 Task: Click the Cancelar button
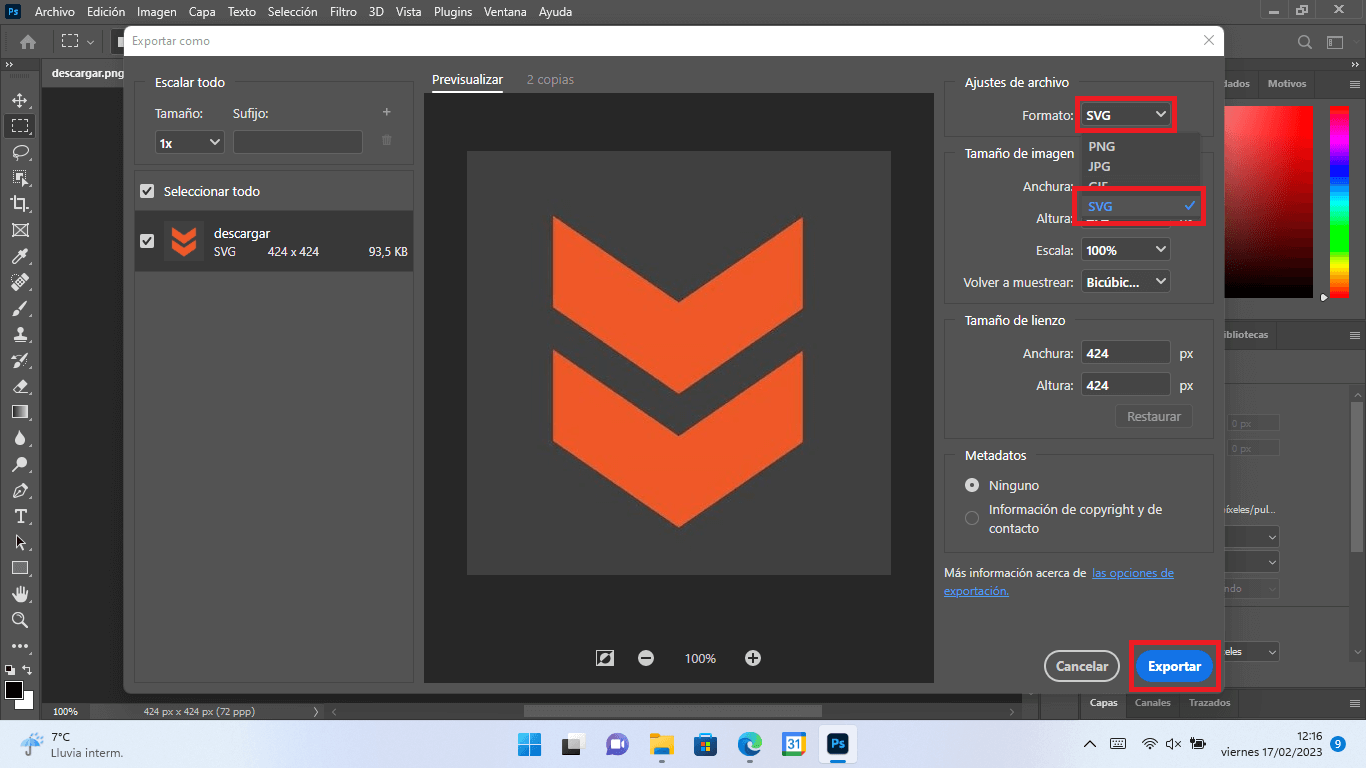tap(1082, 666)
